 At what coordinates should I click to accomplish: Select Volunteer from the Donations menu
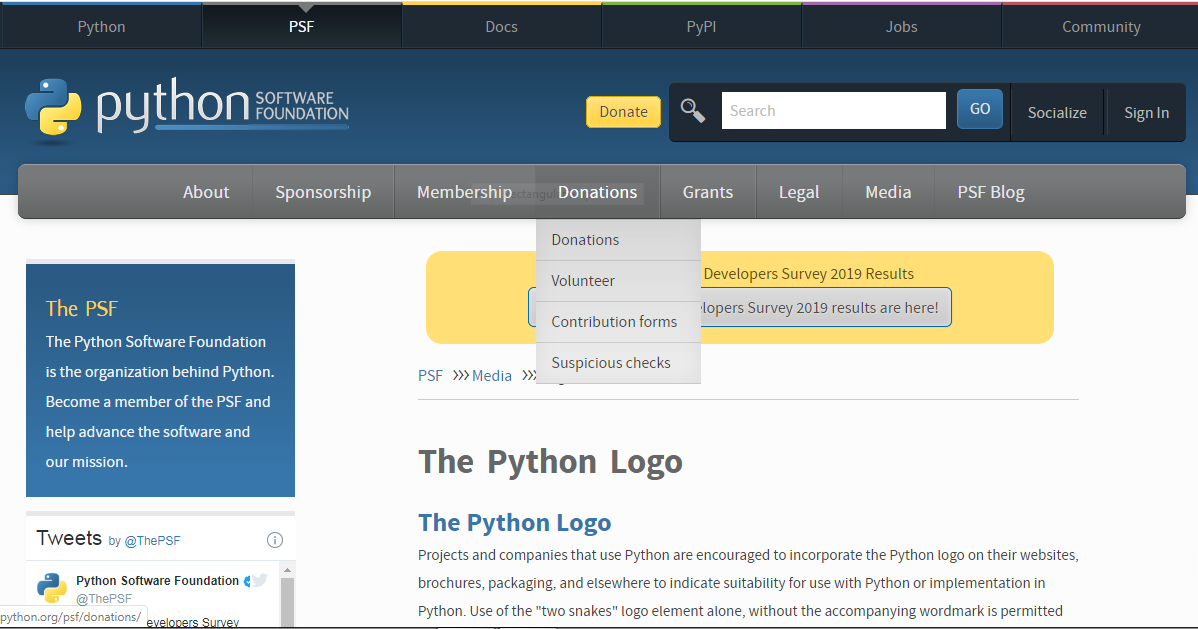point(582,280)
